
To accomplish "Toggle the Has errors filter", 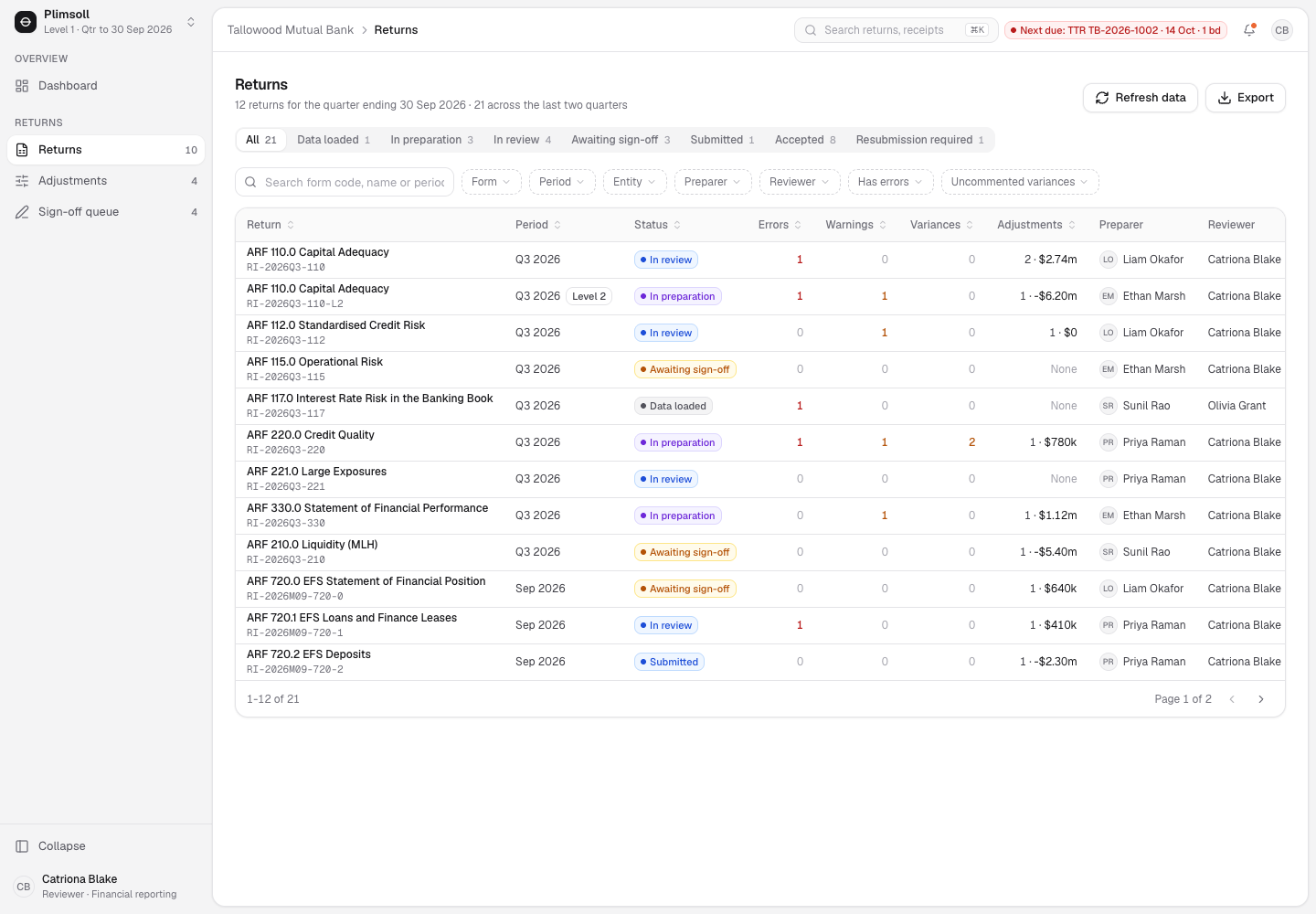I will (x=890, y=182).
